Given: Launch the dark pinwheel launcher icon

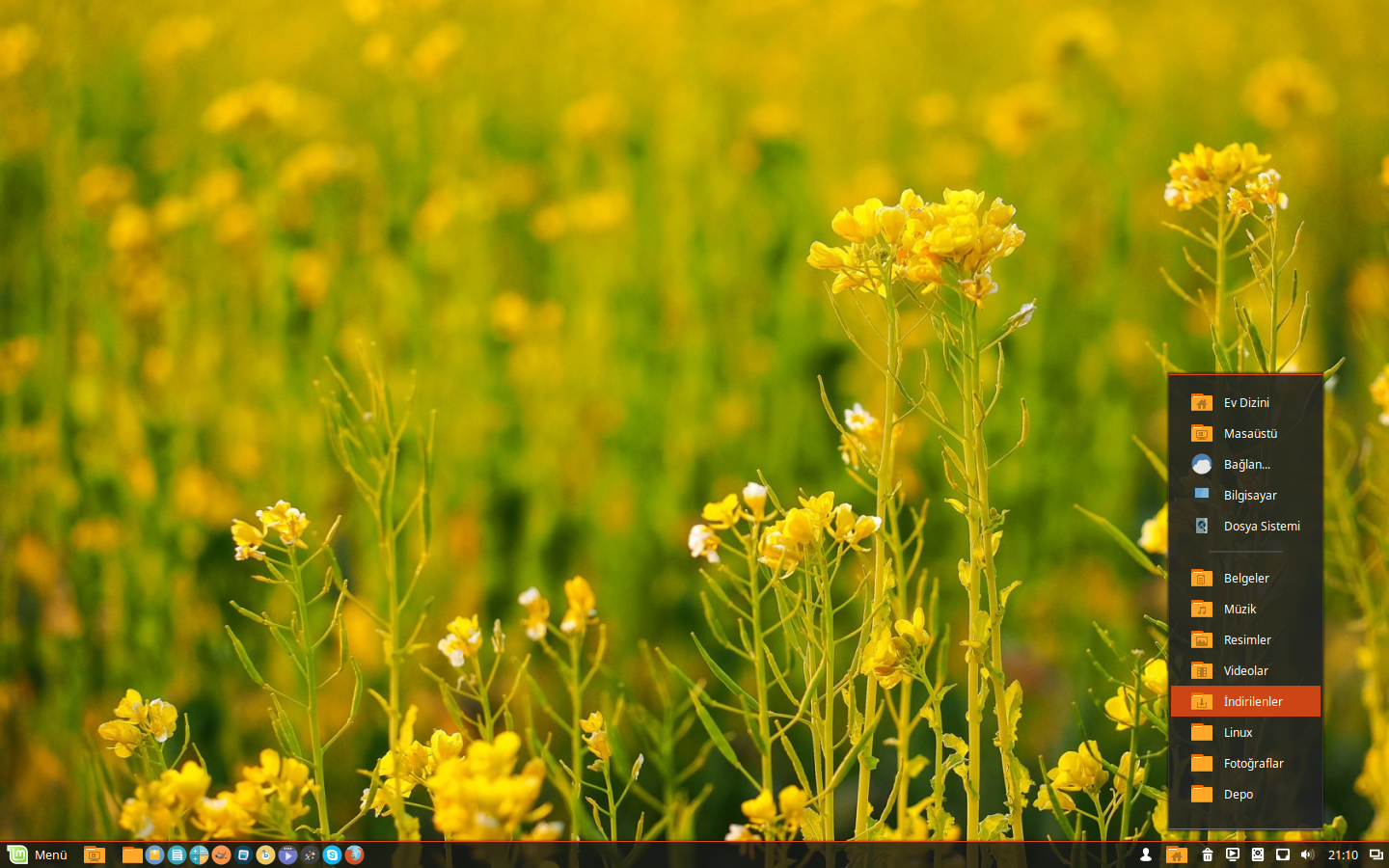Looking at the screenshot, I should point(310,854).
